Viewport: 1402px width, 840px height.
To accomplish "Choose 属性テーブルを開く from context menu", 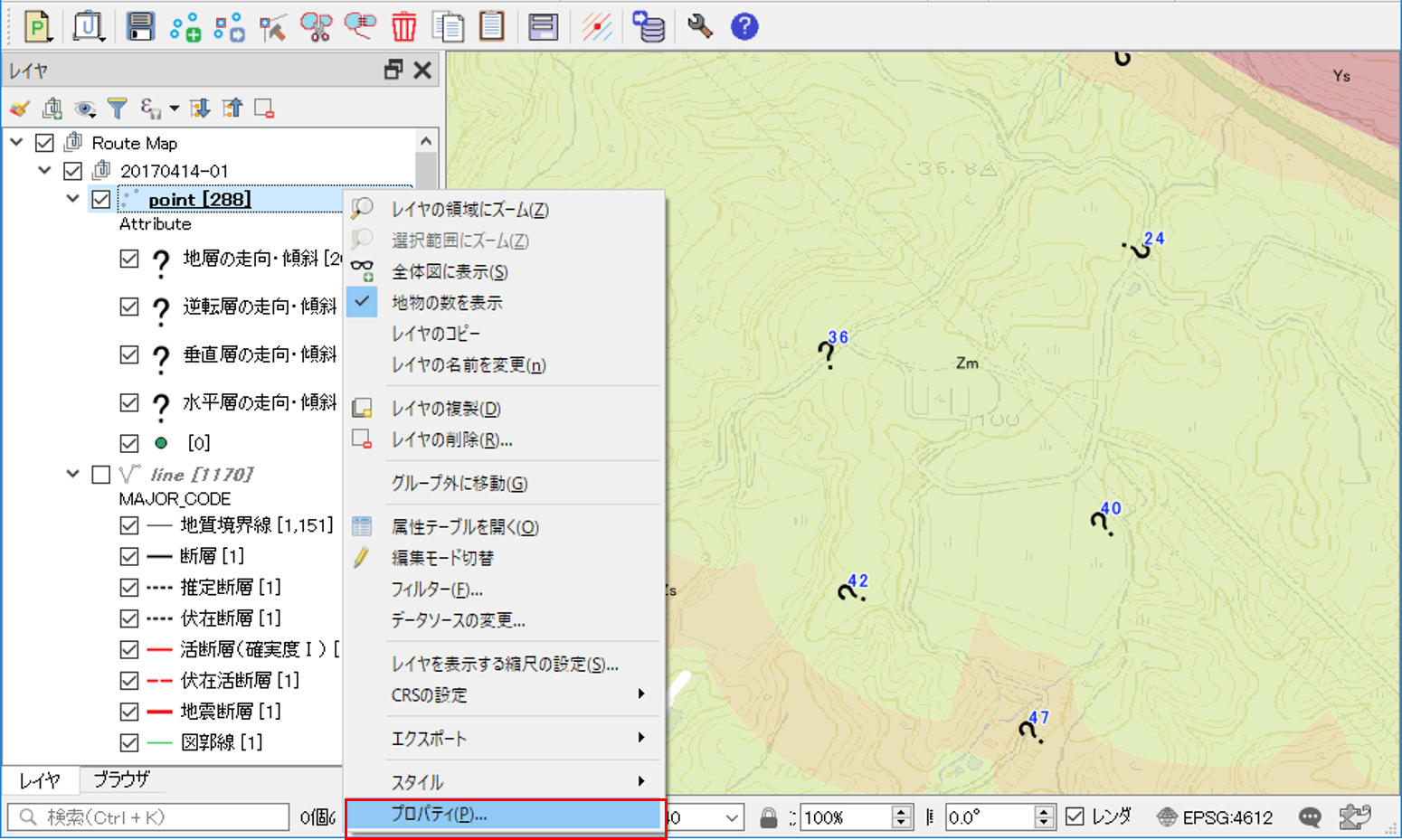I will (x=465, y=527).
